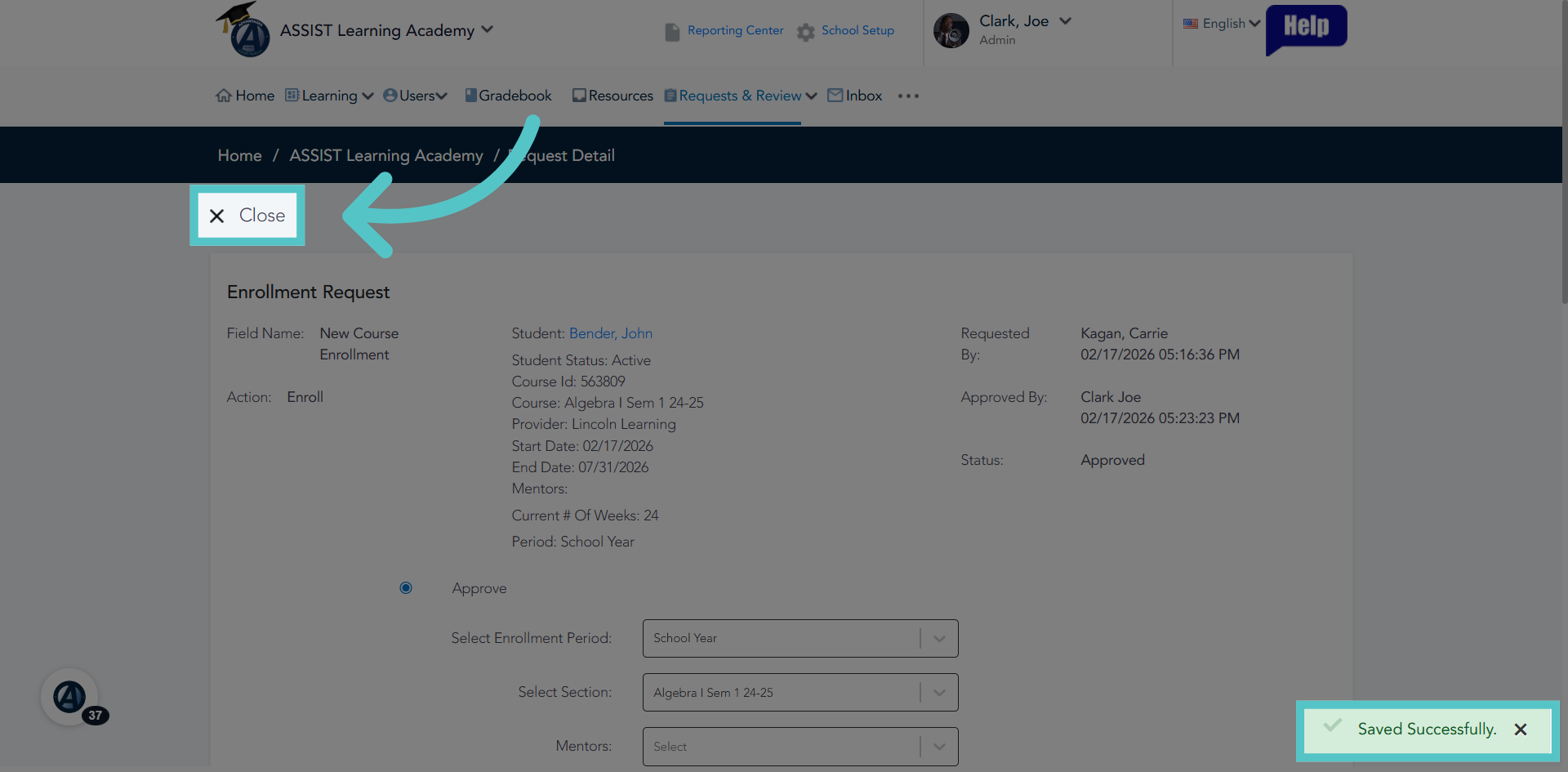Screen dimensions: 1568x772
Task: Click the Users person icon
Action: 390,95
